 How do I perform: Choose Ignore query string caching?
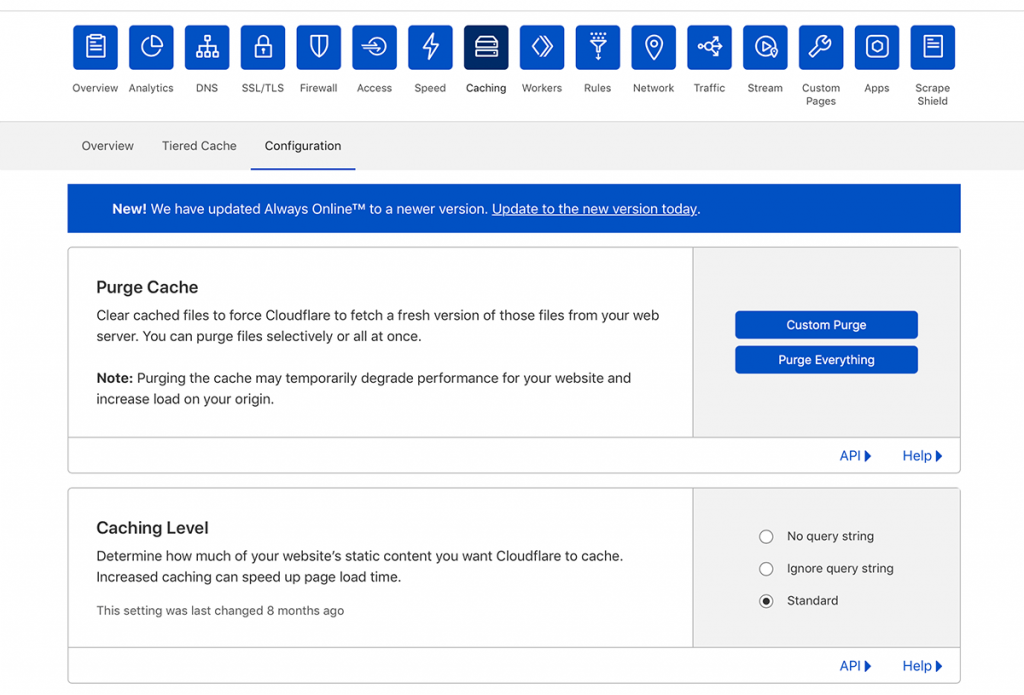[766, 568]
